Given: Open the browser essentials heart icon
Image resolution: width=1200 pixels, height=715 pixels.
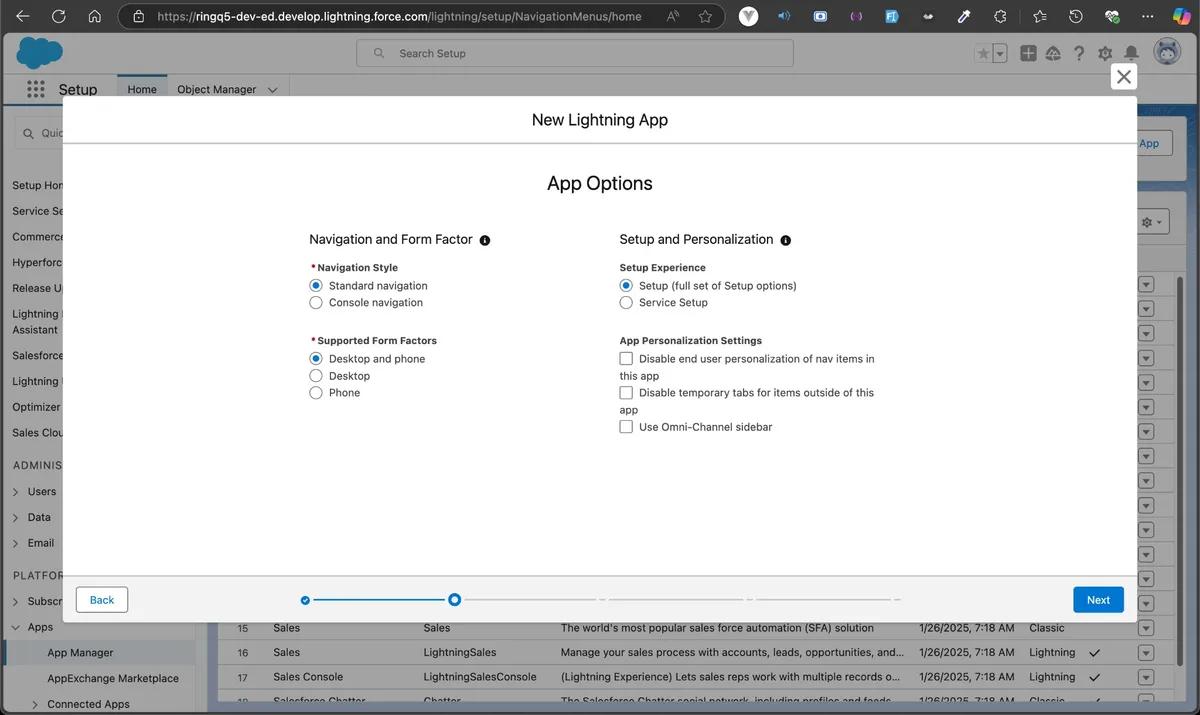Looking at the screenshot, I should click(1112, 16).
